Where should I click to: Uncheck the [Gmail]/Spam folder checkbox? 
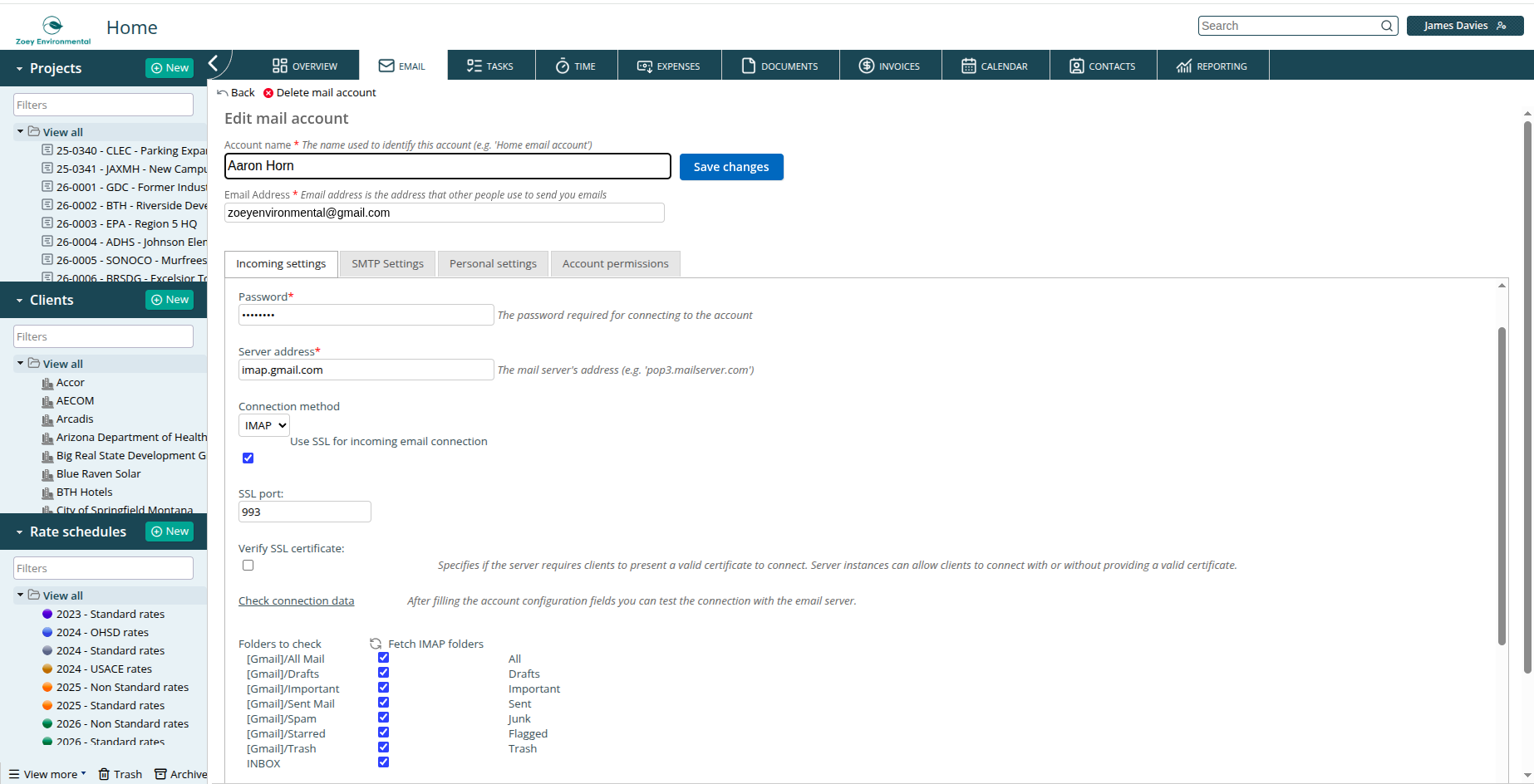383,718
